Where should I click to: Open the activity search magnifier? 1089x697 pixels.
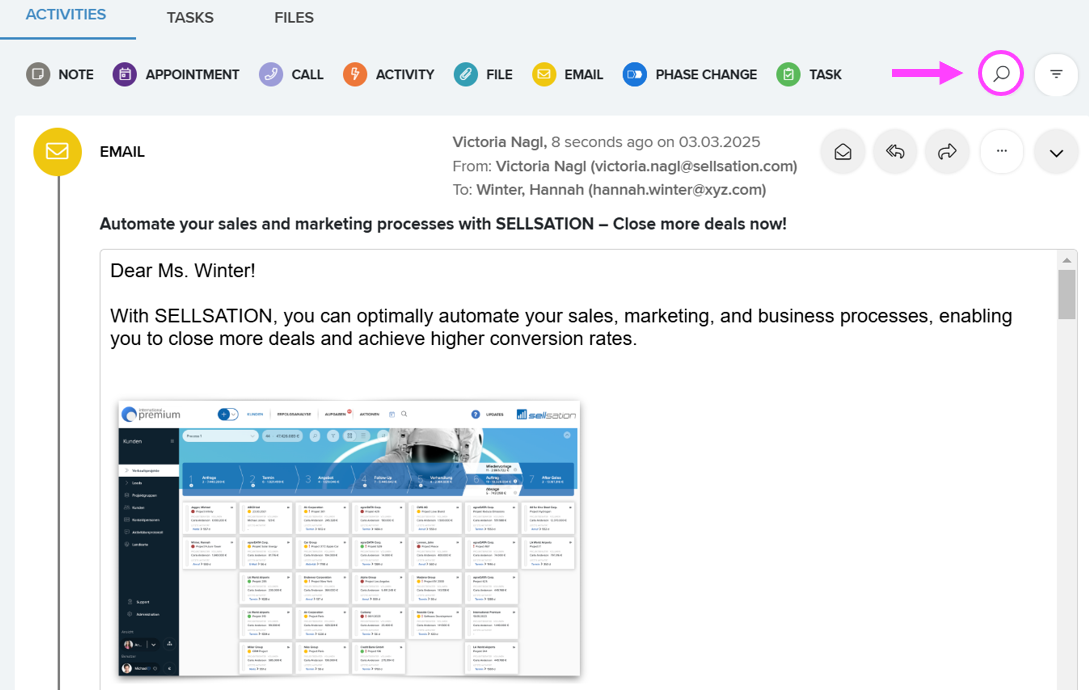(x=1001, y=74)
